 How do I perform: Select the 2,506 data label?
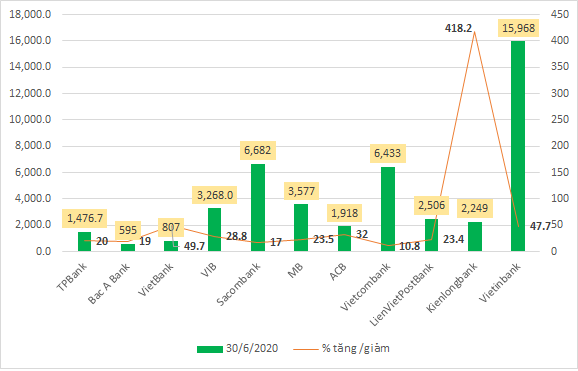point(432,205)
